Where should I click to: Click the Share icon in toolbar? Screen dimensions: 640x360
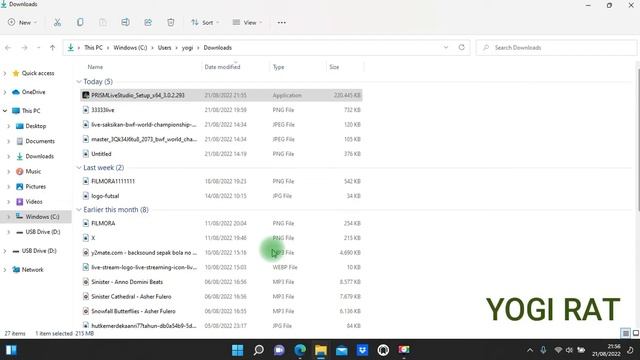pos(148,22)
